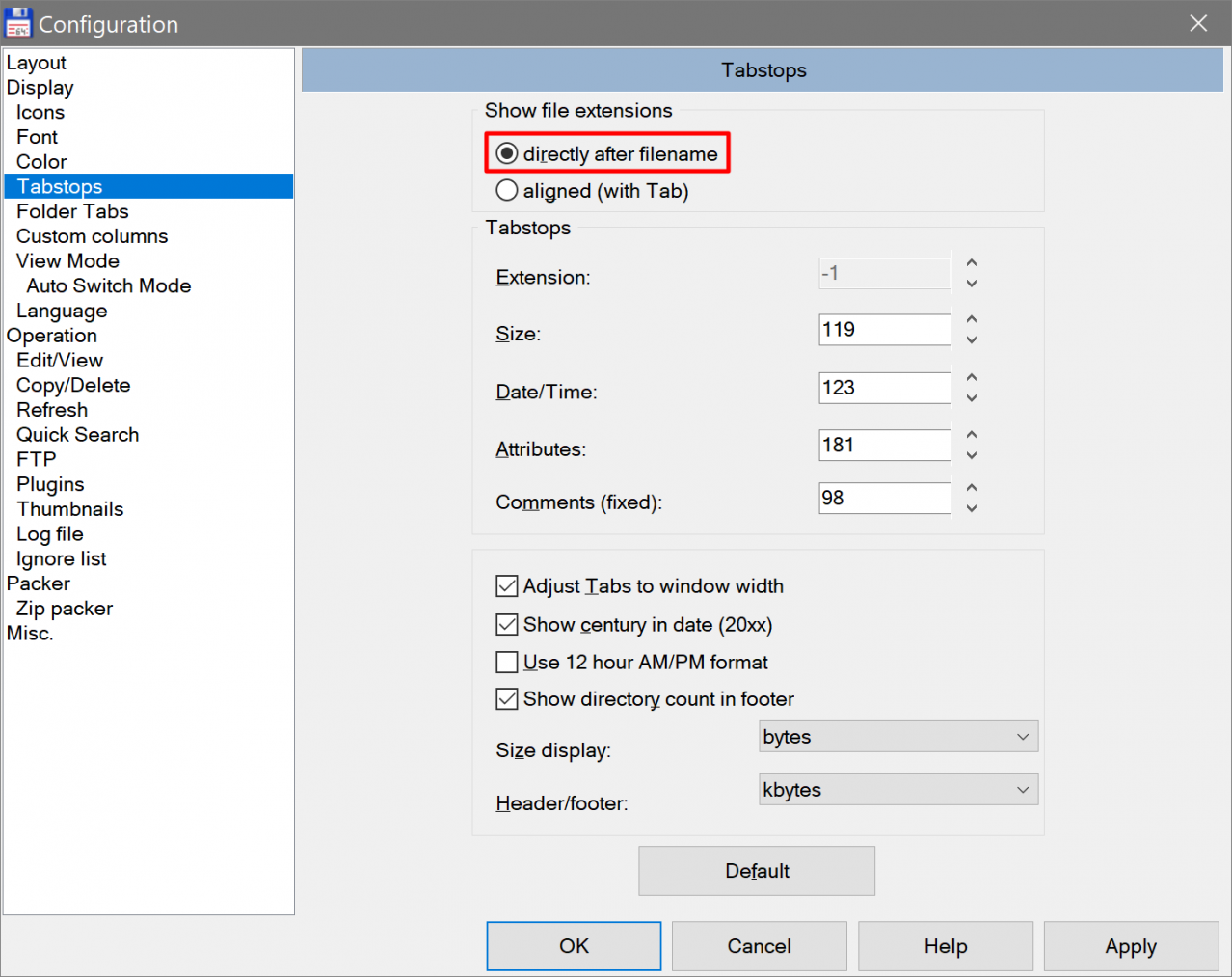Click Apply to save settings
The image size is (1232, 977).
point(1130,946)
